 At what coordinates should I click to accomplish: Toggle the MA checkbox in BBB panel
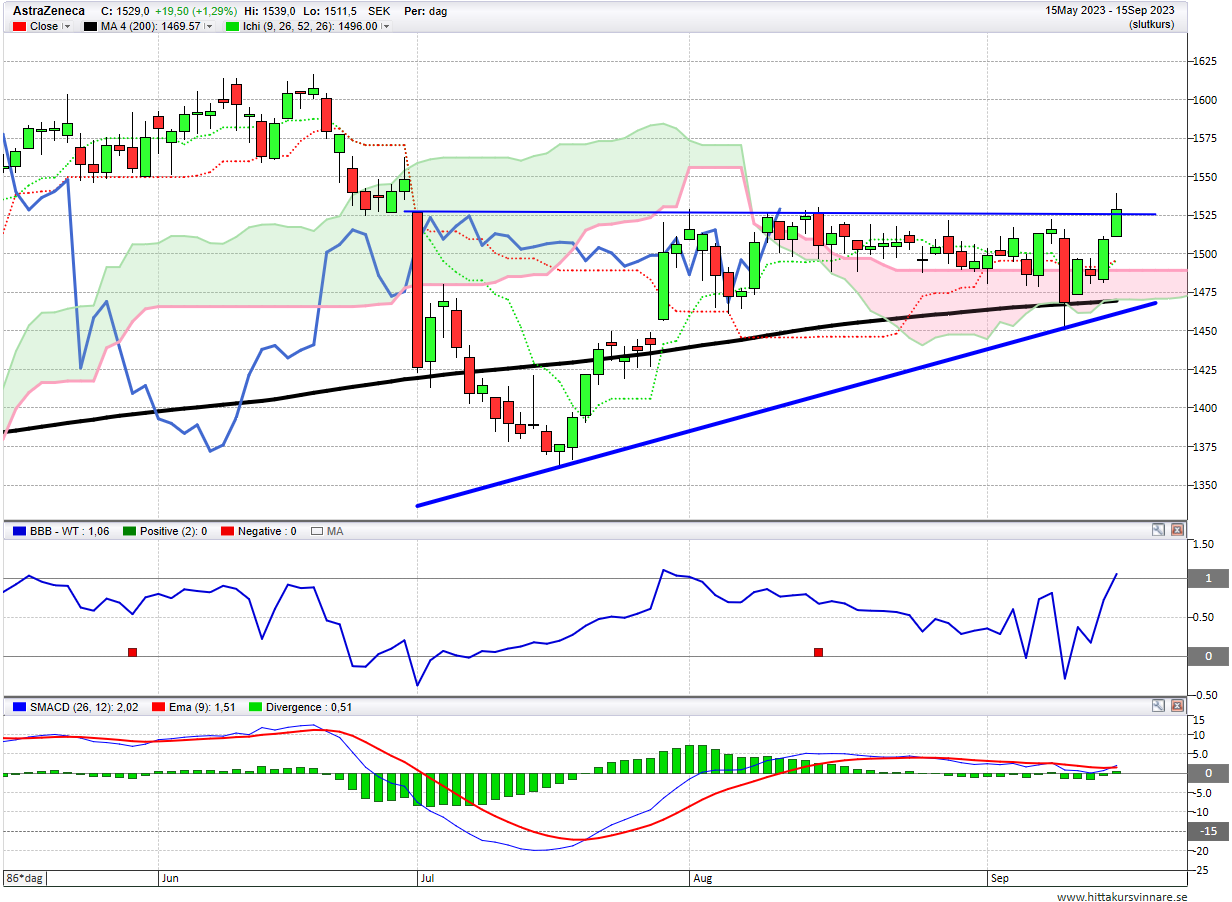click(x=317, y=531)
